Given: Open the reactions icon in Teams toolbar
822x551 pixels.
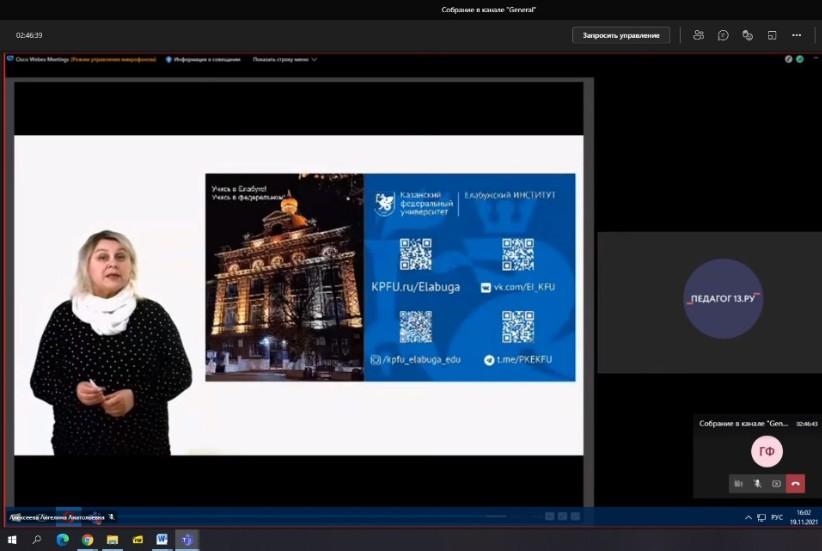Looking at the screenshot, I should pos(747,35).
